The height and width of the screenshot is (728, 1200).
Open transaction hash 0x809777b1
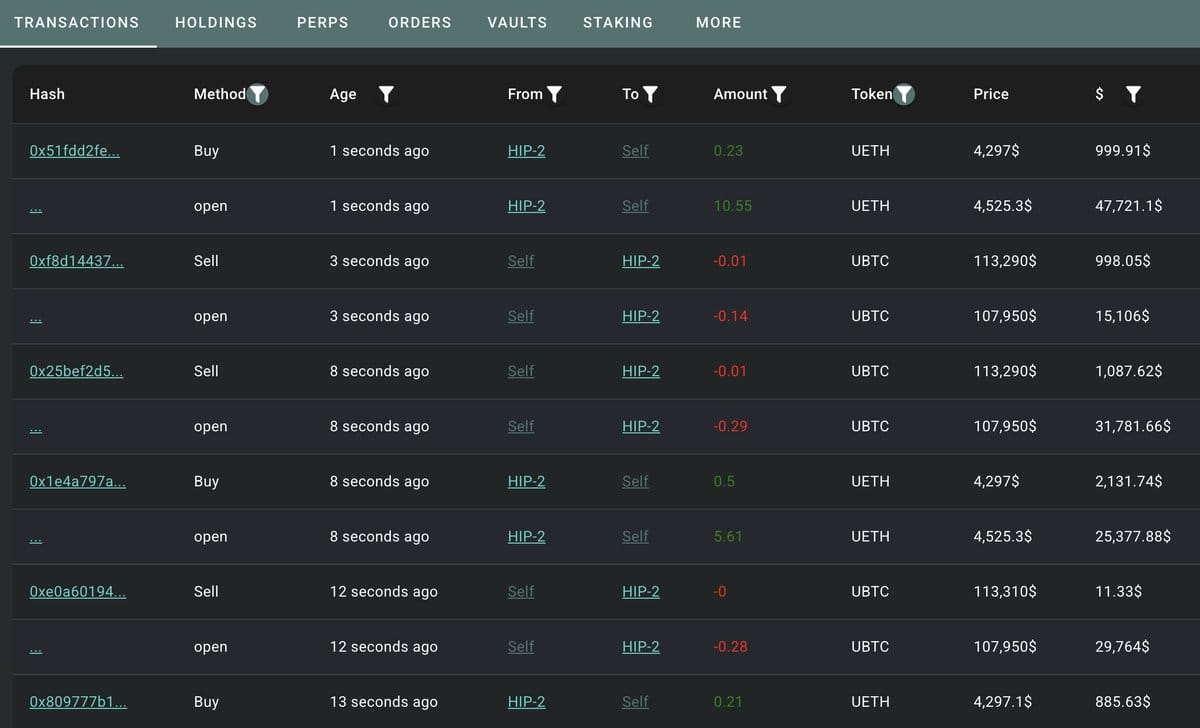[x=78, y=702]
